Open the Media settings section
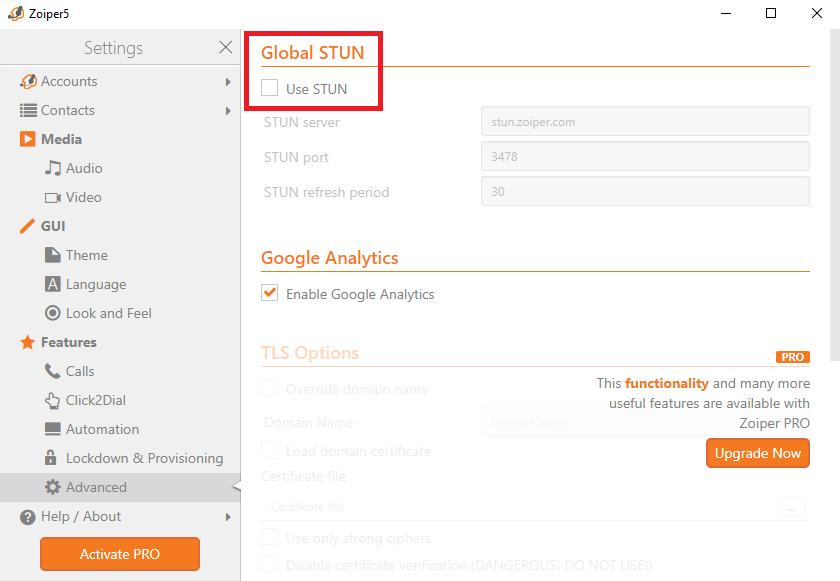This screenshot has width=840, height=581. point(61,139)
